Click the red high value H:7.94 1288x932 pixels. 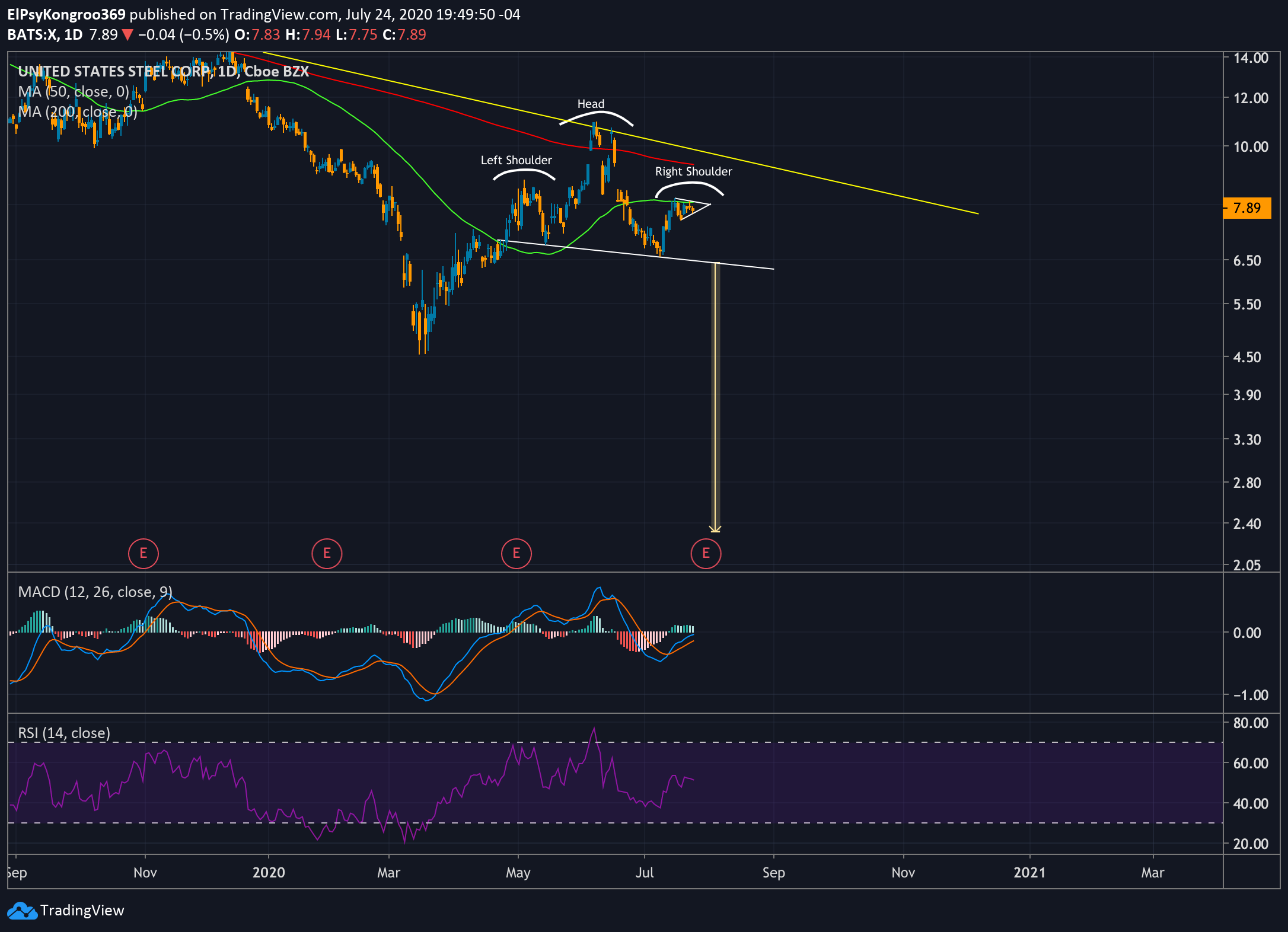click(x=308, y=35)
